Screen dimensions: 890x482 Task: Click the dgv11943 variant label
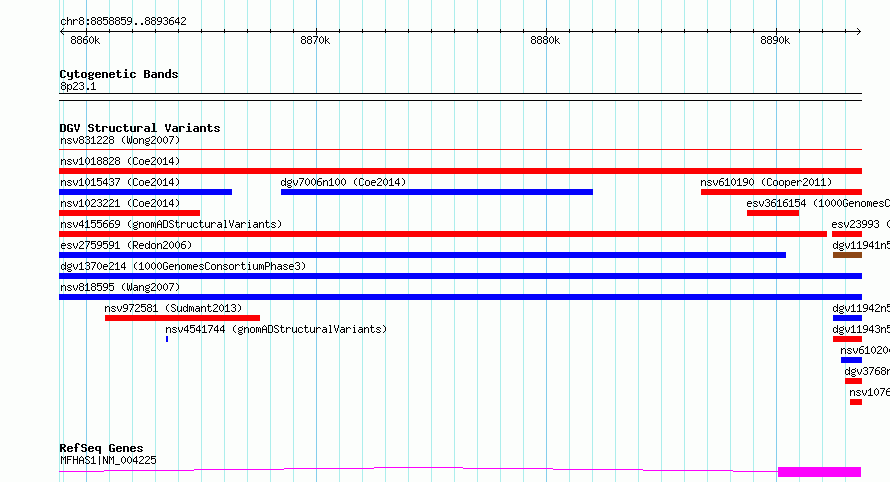tap(861, 329)
